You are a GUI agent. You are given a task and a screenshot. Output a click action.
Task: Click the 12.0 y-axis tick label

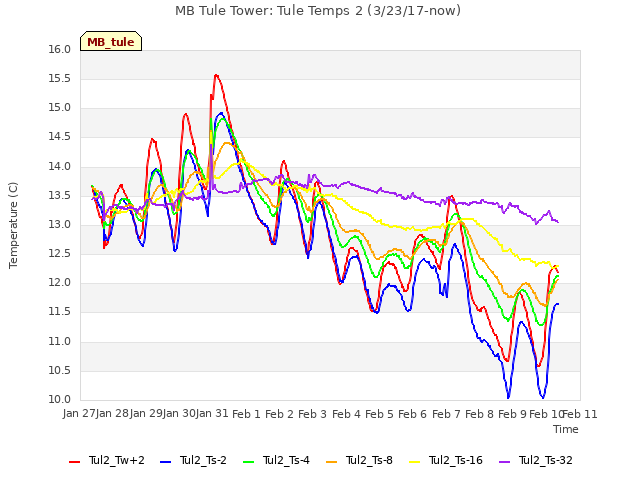click(x=60, y=283)
